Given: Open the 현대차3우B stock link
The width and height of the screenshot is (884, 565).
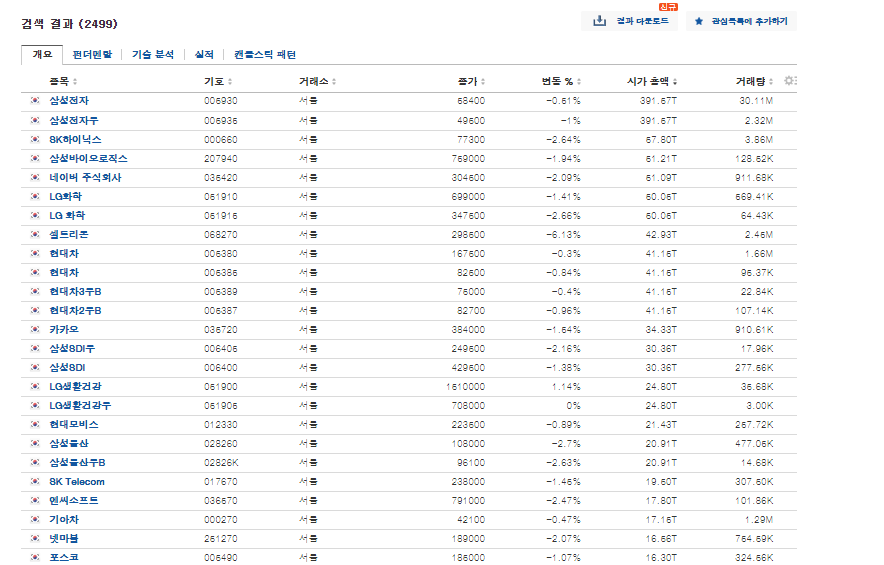Looking at the screenshot, I should point(75,292).
